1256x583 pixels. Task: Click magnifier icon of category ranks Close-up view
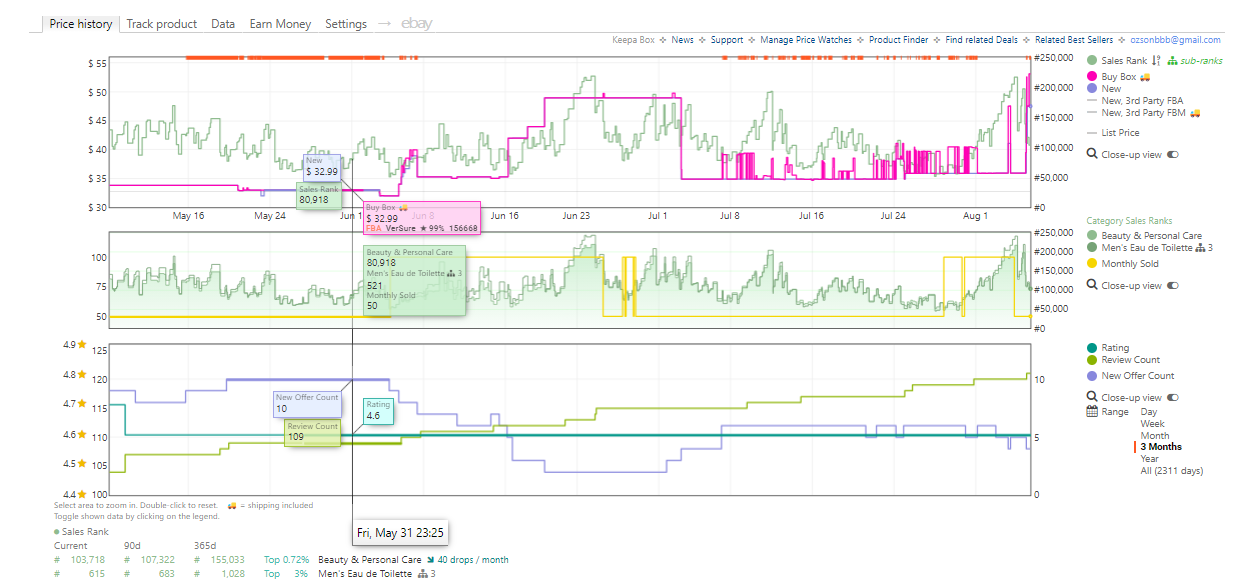(x=1092, y=286)
